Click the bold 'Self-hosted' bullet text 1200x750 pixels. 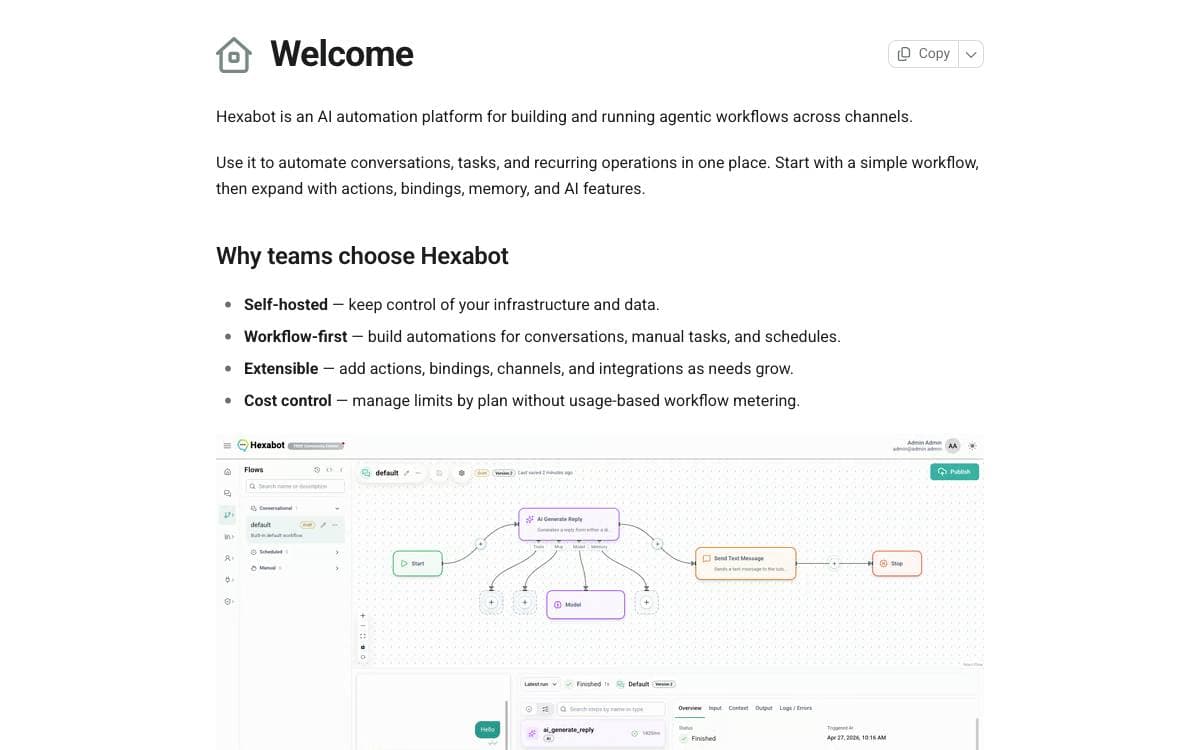click(286, 304)
